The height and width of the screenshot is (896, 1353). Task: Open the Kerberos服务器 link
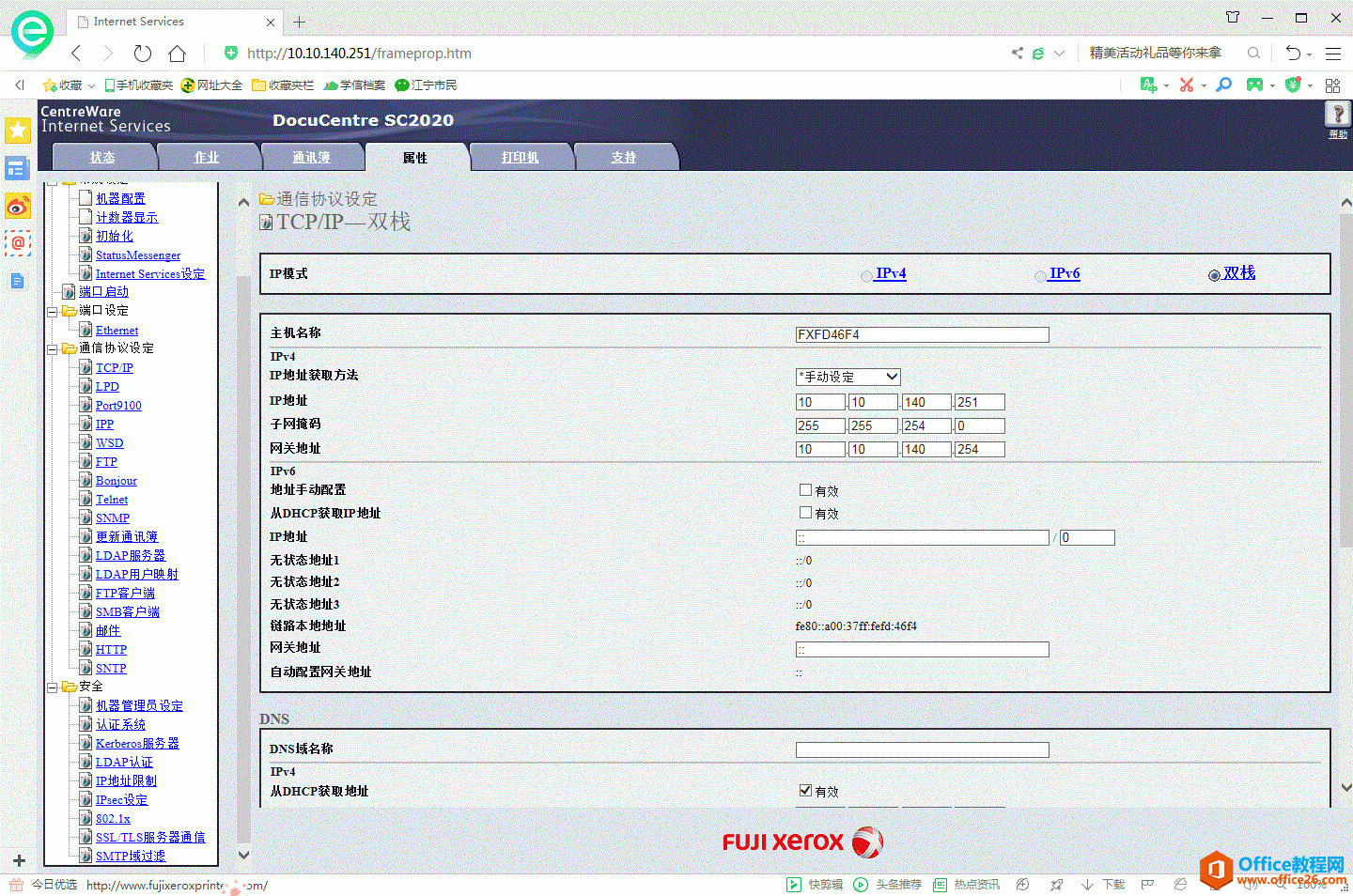point(137,744)
